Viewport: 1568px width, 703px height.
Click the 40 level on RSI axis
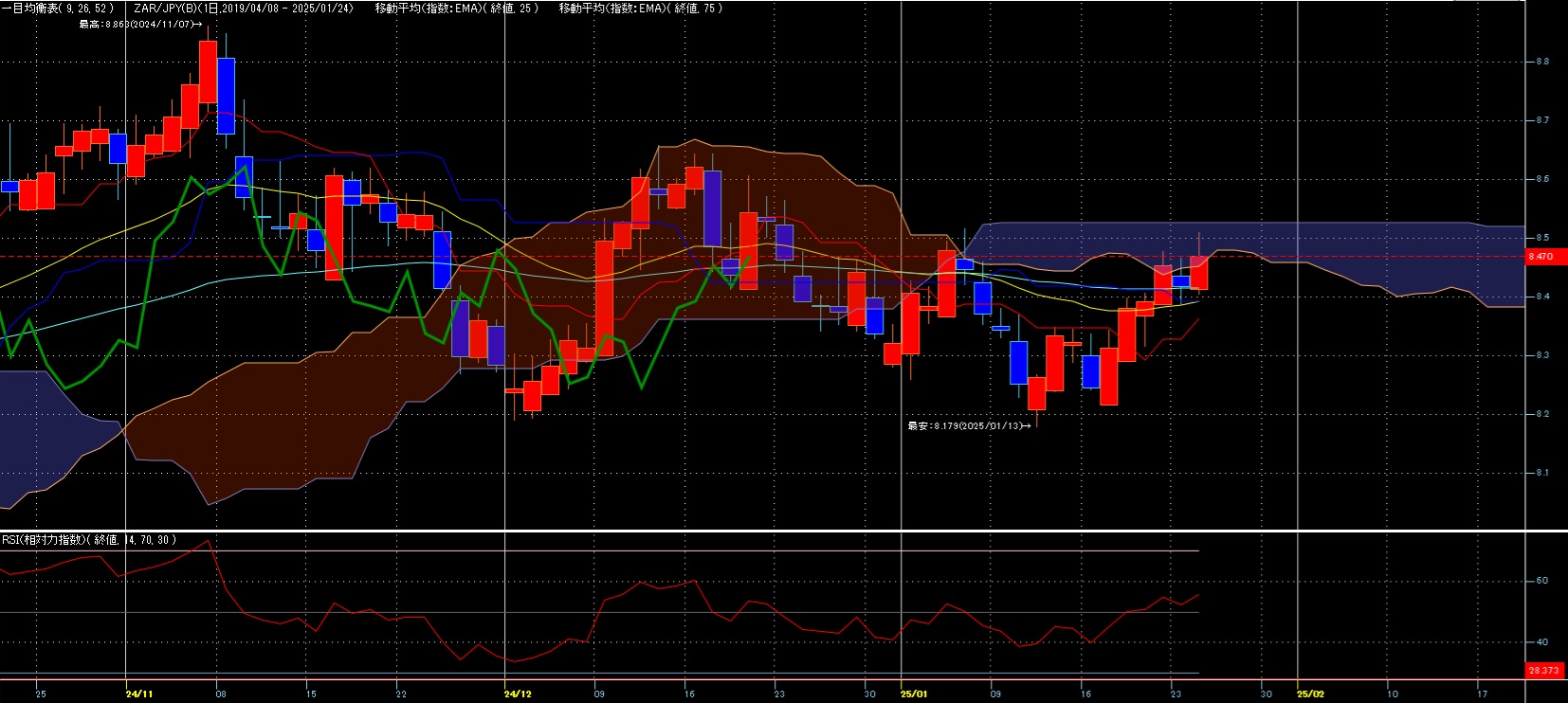[1541, 642]
